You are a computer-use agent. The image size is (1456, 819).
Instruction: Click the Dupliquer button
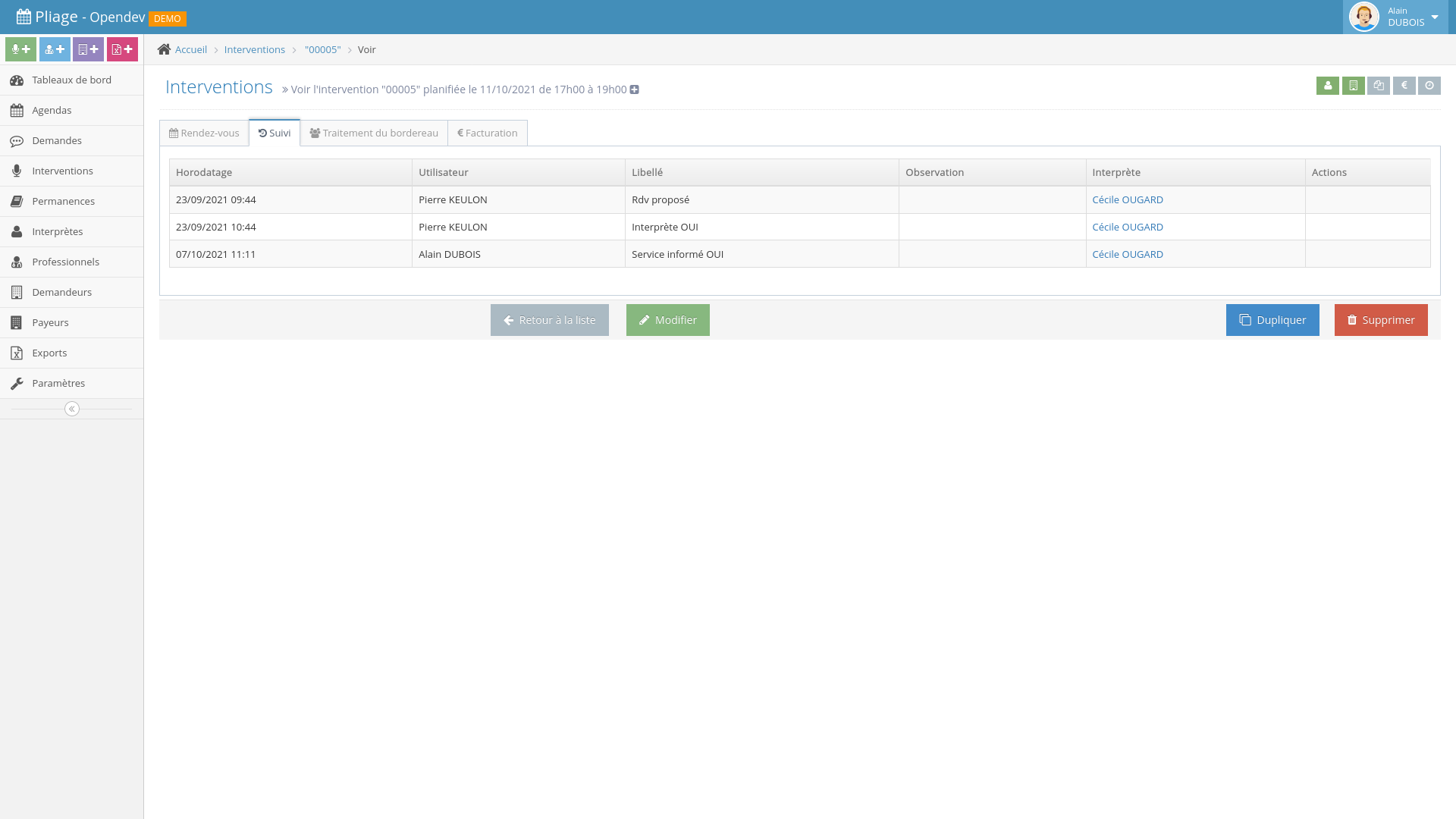pyautogui.click(x=1272, y=320)
